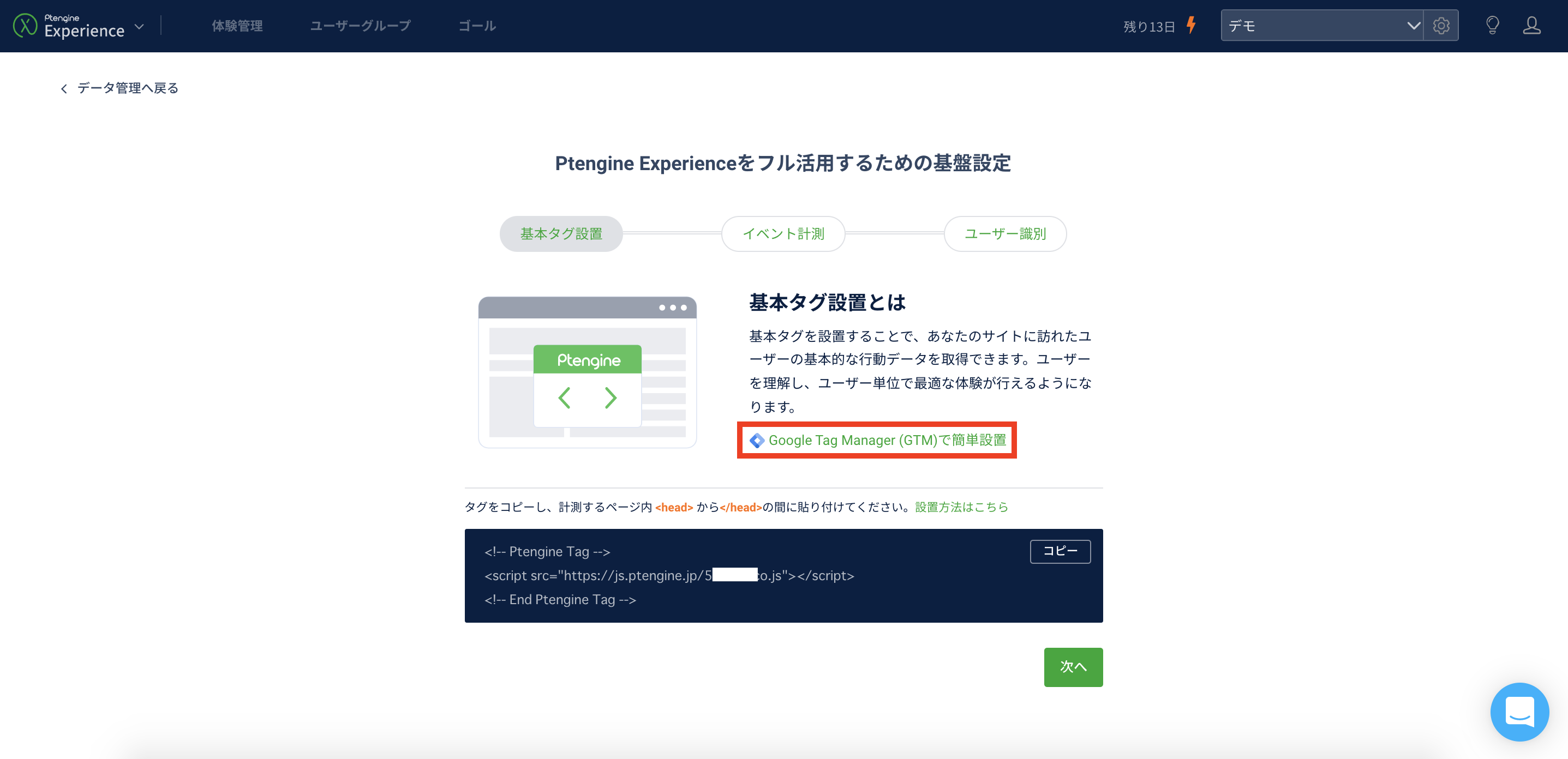Open the 設置方法はこちら help link
This screenshot has height=759, width=1568.
pos(962,507)
